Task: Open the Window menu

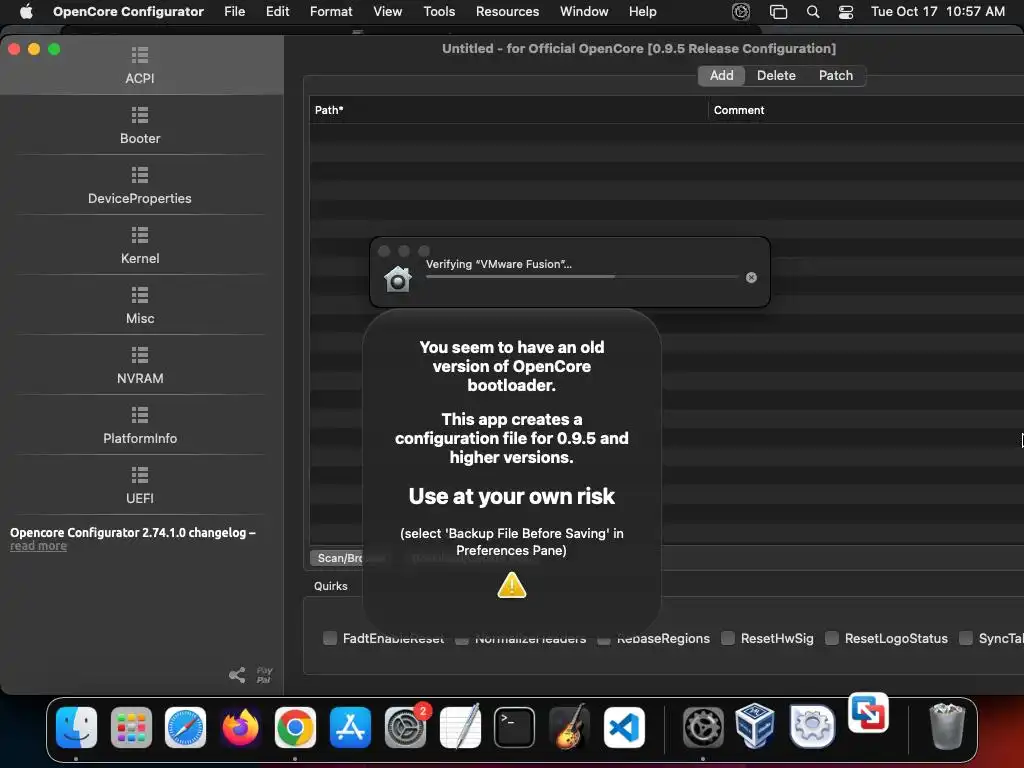Action: [x=584, y=12]
